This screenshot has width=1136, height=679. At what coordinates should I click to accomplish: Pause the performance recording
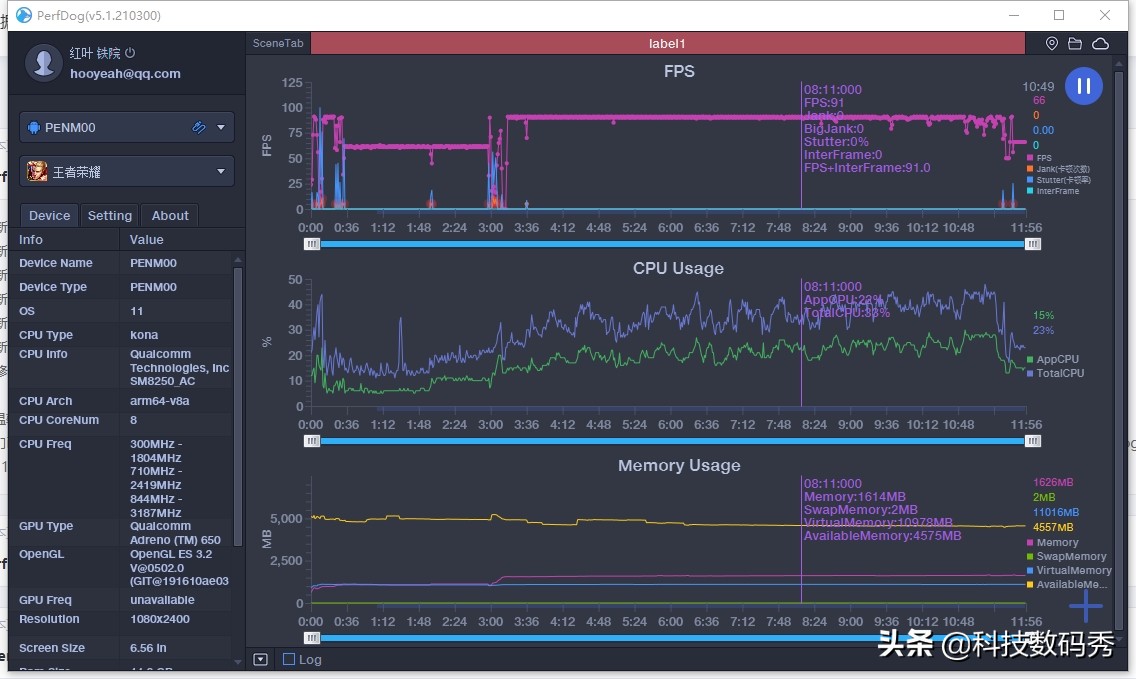(x=1083, y=86)
